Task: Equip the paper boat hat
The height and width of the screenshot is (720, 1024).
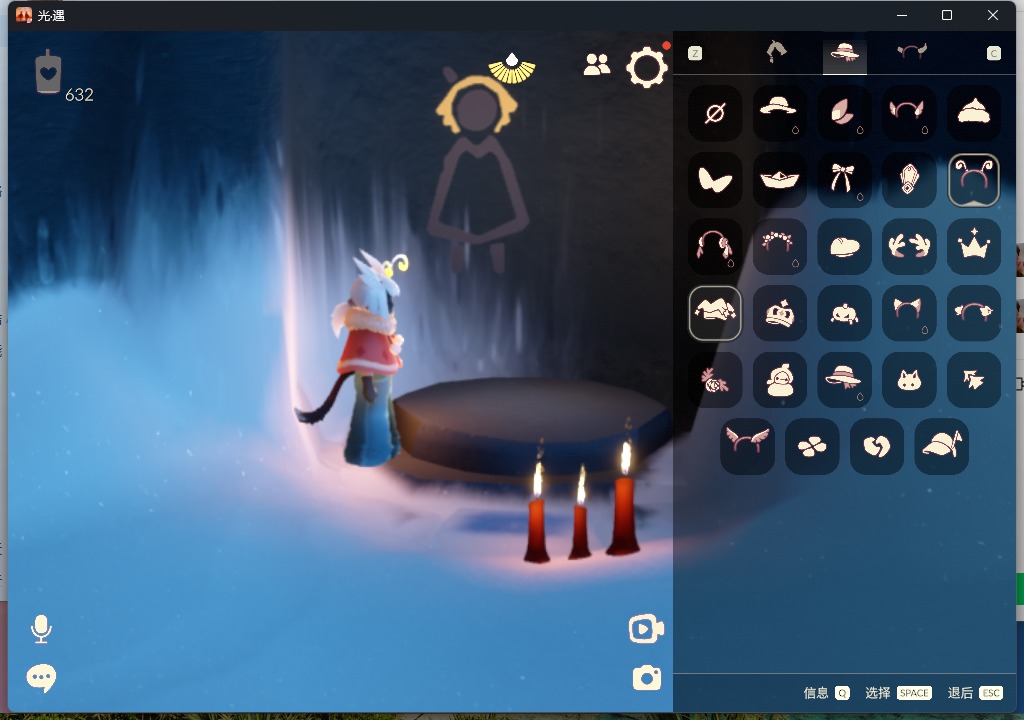Action: [x=779, y=180]
